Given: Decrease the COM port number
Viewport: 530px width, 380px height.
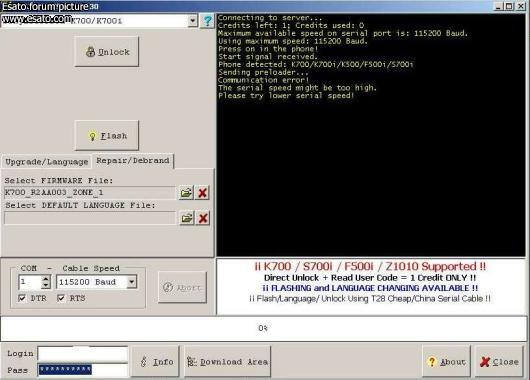Looking at the screenshot, I should pos(46,285).
